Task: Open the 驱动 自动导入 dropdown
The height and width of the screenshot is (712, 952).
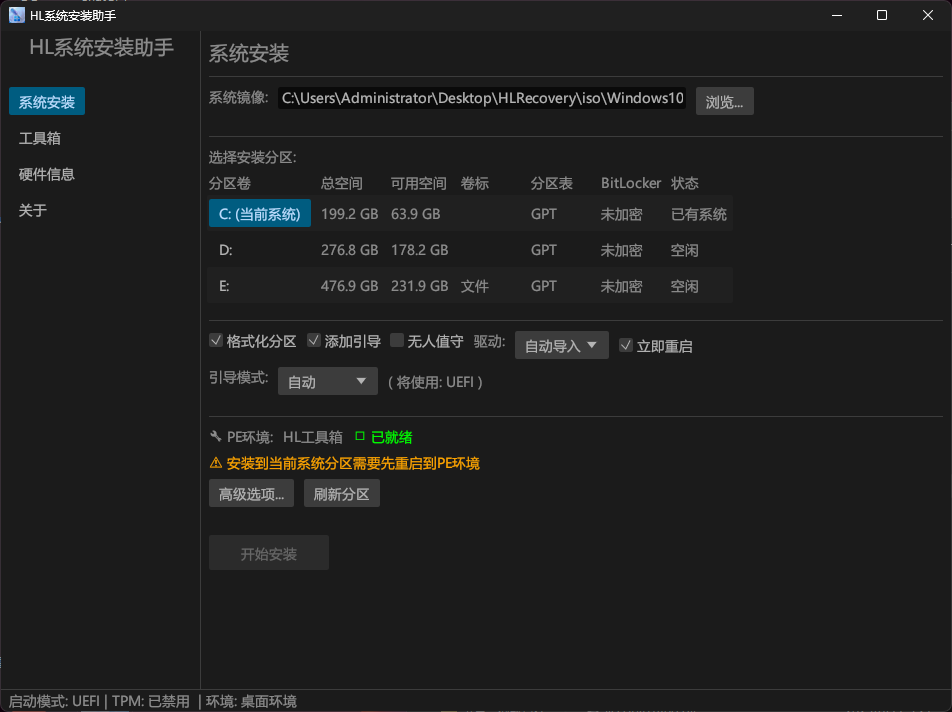Action: pyautogui.click(x=561, y=346)
